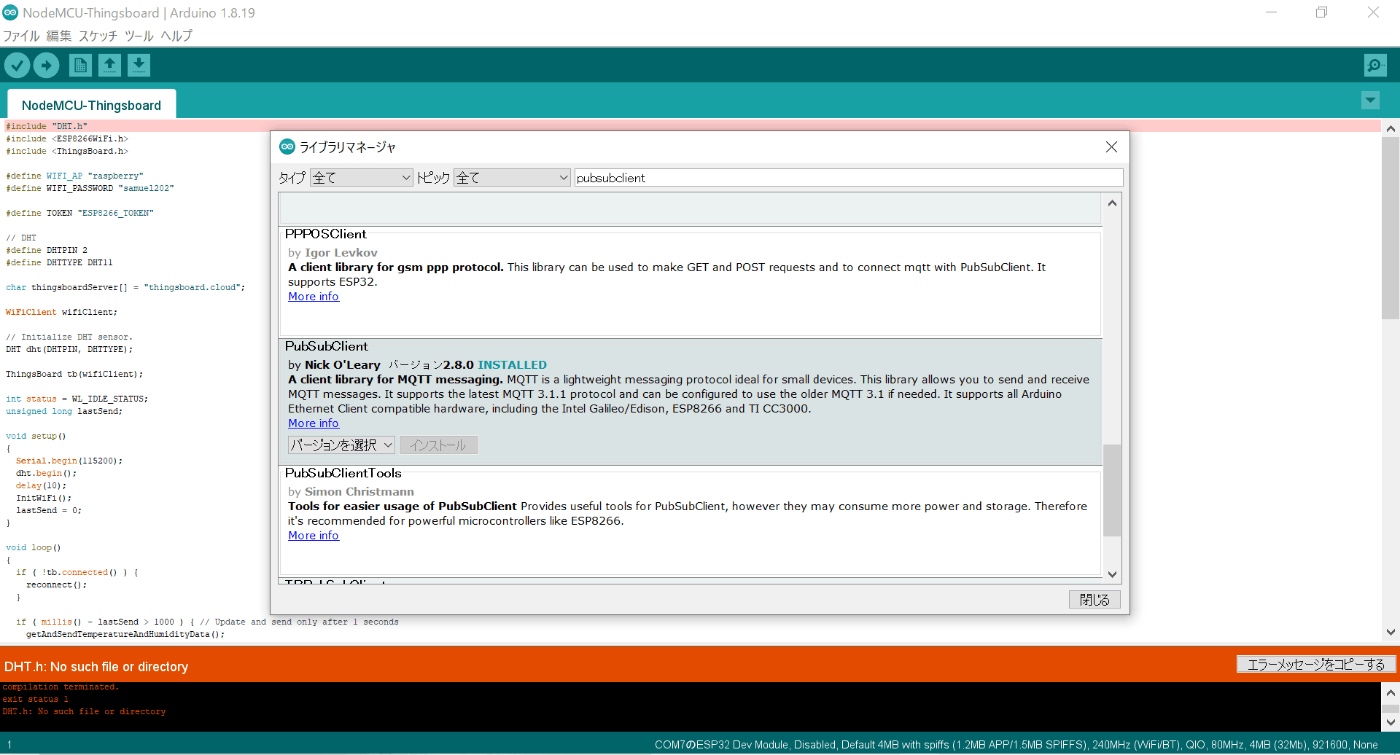
Task: Open the バージョンを選択 dropdown
Action: point(341,445)
